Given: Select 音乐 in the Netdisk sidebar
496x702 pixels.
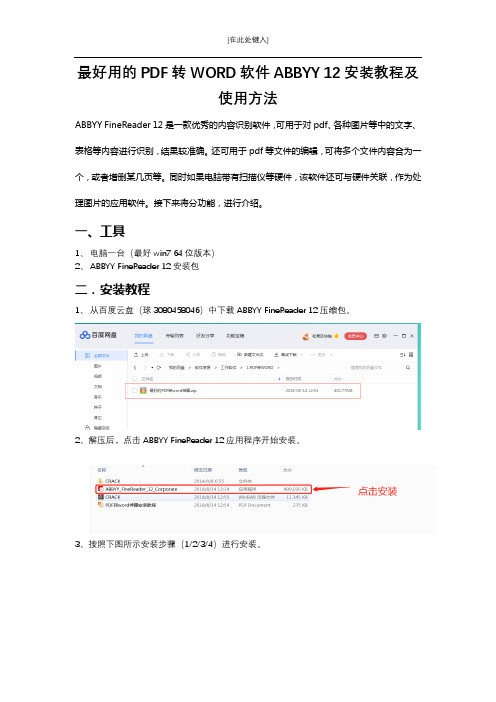Looking at the screenshot, I should tap(98, 397).
